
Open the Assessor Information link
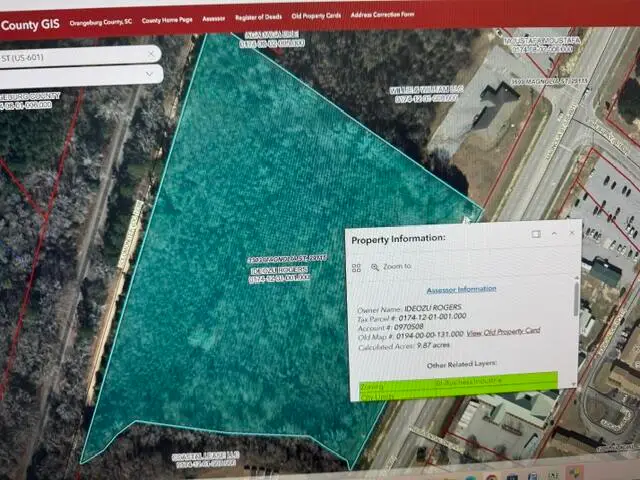tap(461, 289)
